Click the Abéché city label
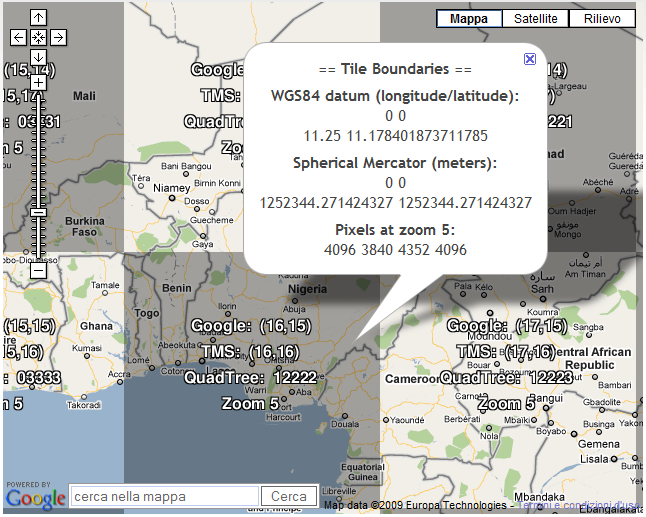 pos(598,182)
